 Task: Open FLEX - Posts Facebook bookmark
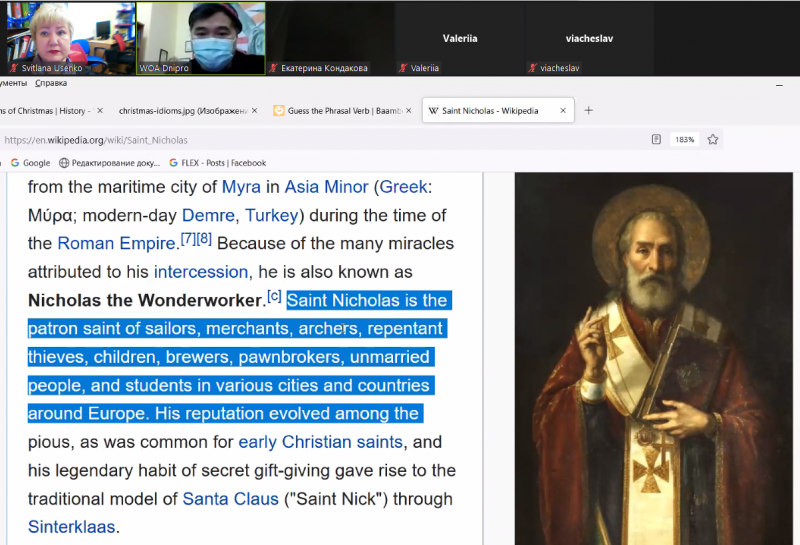[218, 163]
